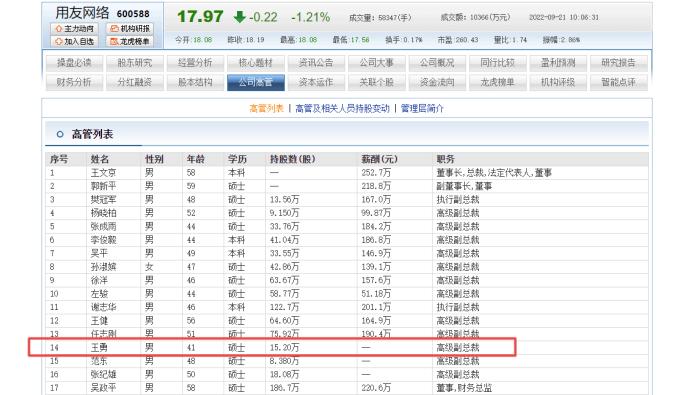
Task: Click the plus icon on 加入自选
Action: point(59,41)
